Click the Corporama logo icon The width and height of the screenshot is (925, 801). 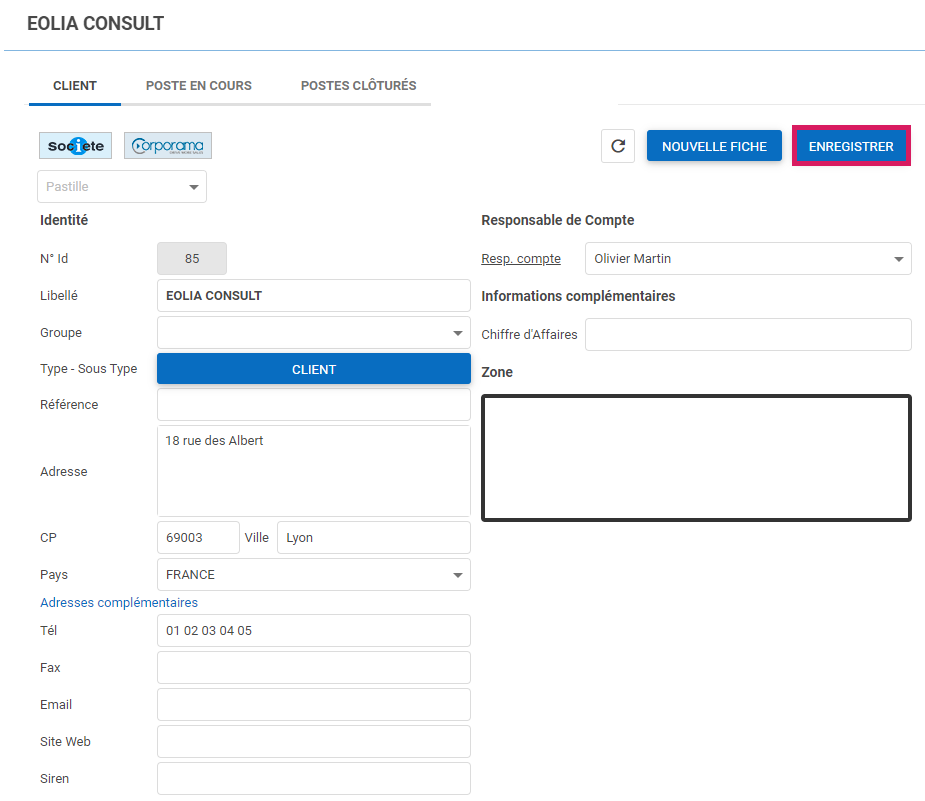click(x=168, y=146)
